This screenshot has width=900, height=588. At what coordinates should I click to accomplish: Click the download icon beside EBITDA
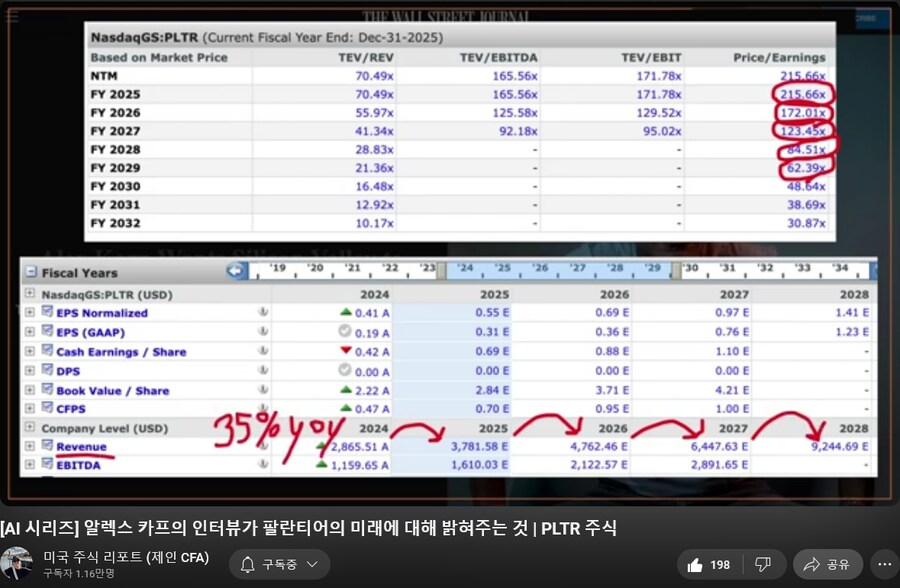coord(264,465)
